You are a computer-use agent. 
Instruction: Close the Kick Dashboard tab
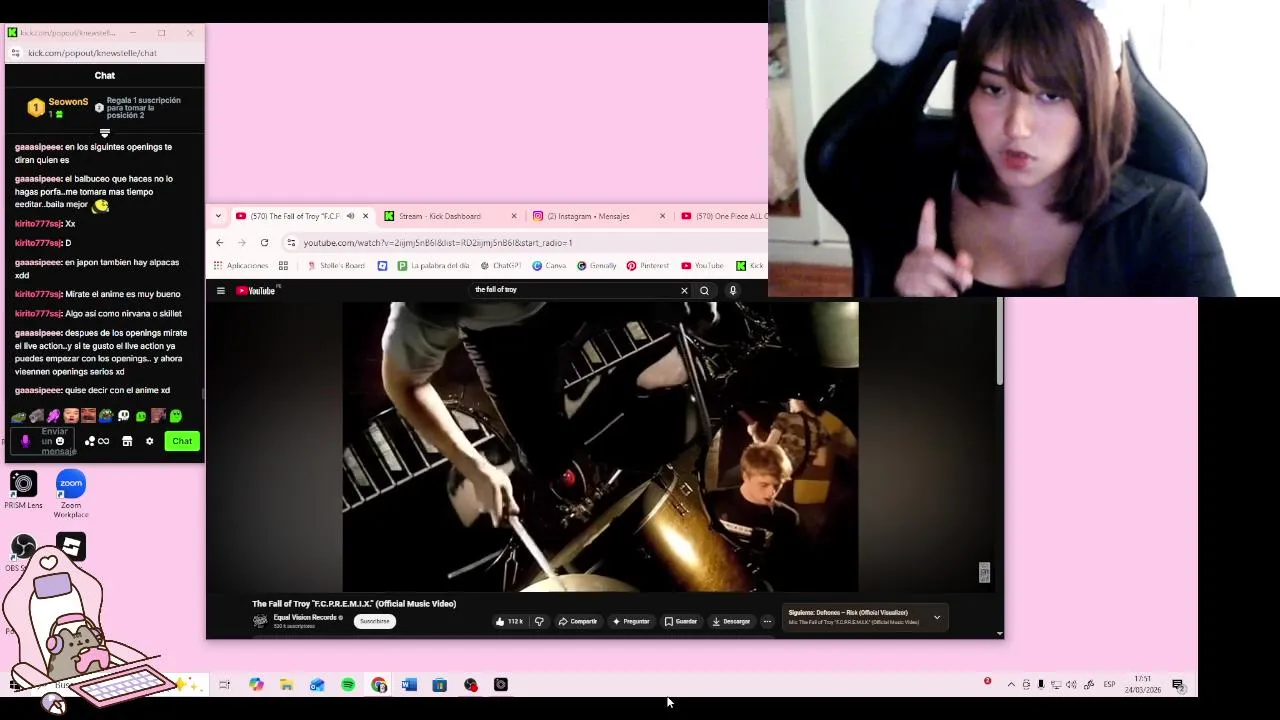(514, 216)
